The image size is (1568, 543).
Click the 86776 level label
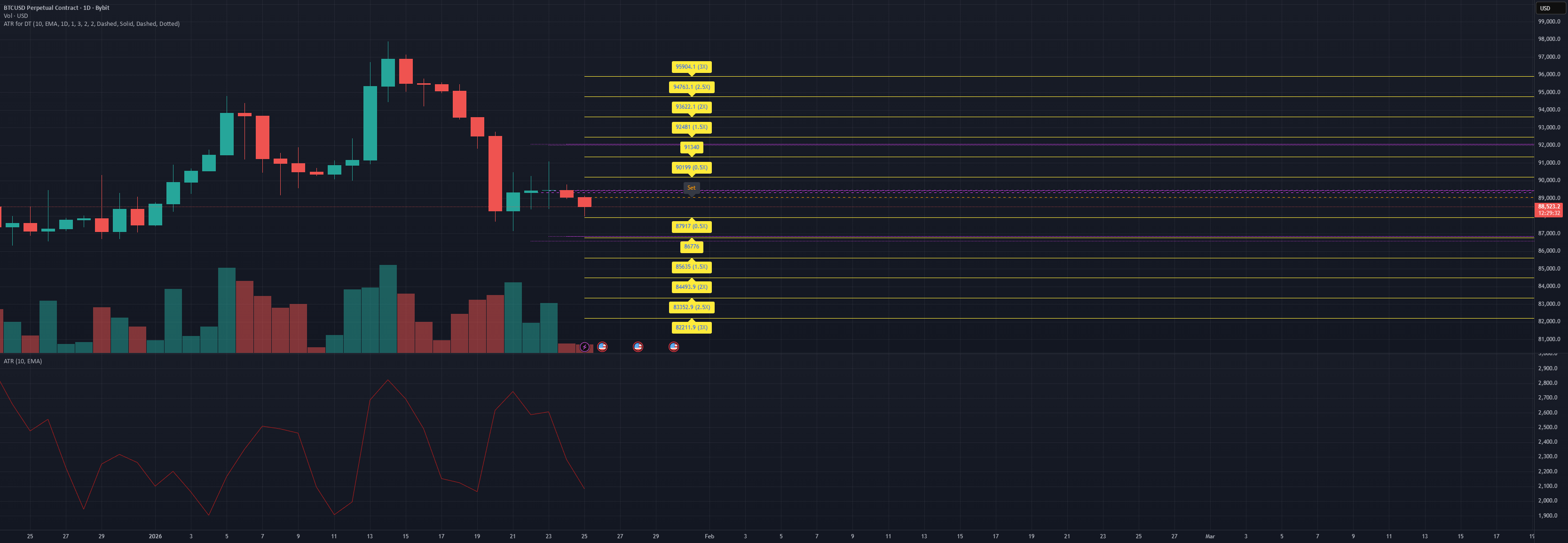[692, 246]
